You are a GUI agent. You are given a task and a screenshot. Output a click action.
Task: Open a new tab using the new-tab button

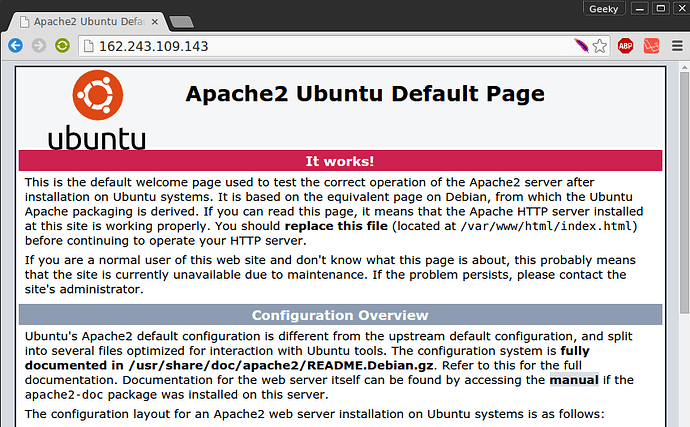(x=181, y=21)
